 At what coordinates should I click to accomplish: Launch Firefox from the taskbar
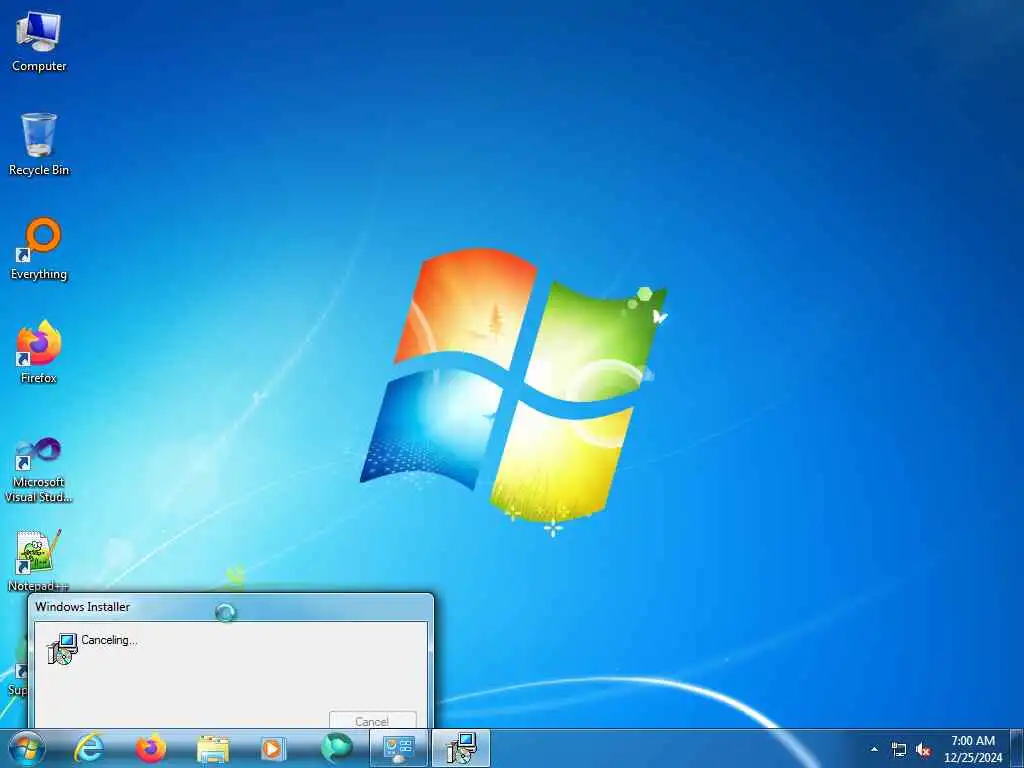tap(150, 748)
